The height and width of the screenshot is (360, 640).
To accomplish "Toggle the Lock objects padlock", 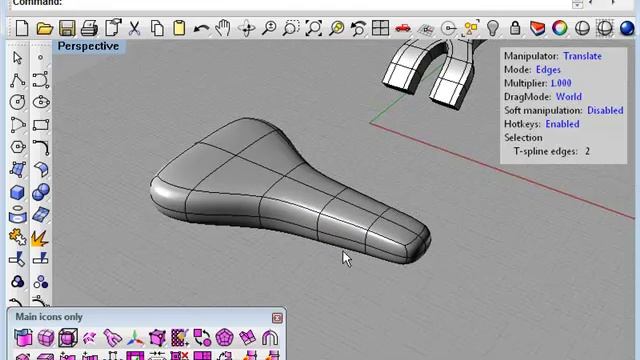I will [515, 29].
